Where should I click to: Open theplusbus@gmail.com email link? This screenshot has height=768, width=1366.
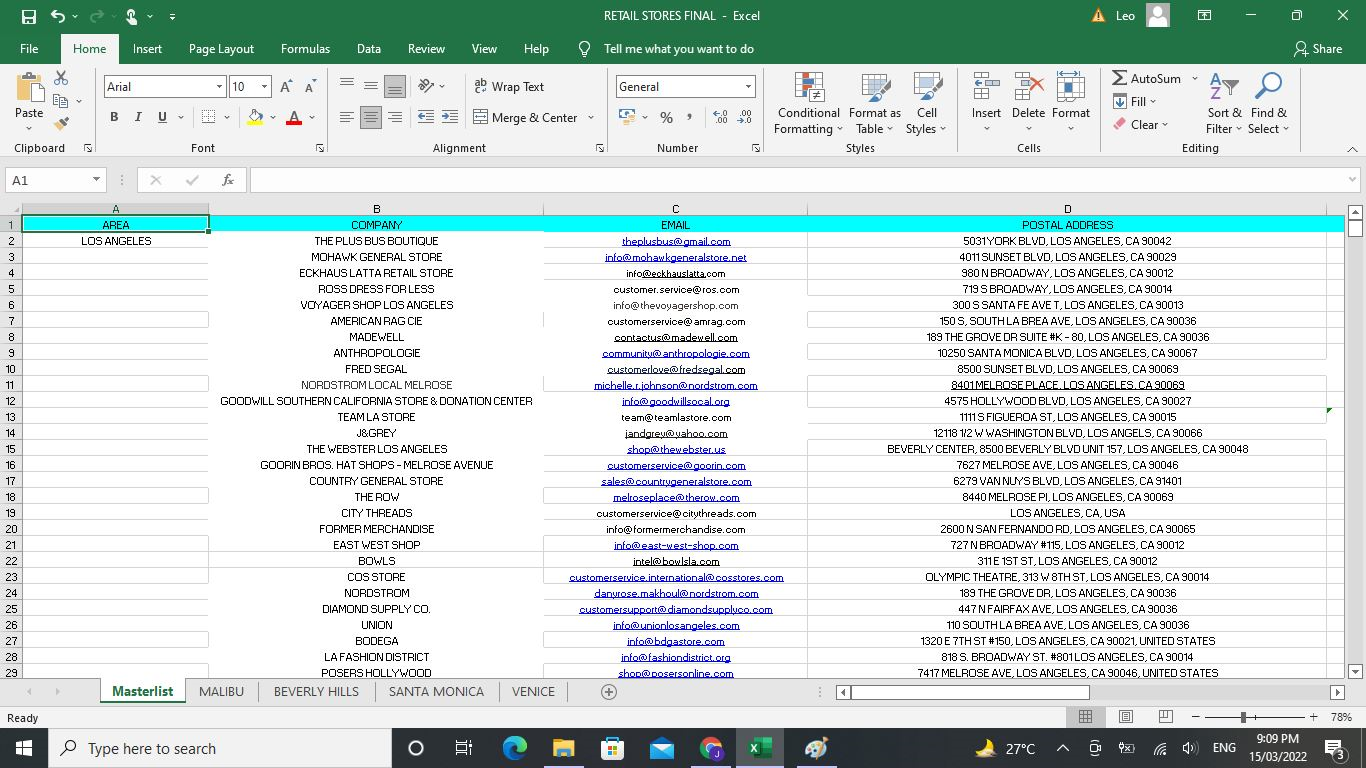676,241
